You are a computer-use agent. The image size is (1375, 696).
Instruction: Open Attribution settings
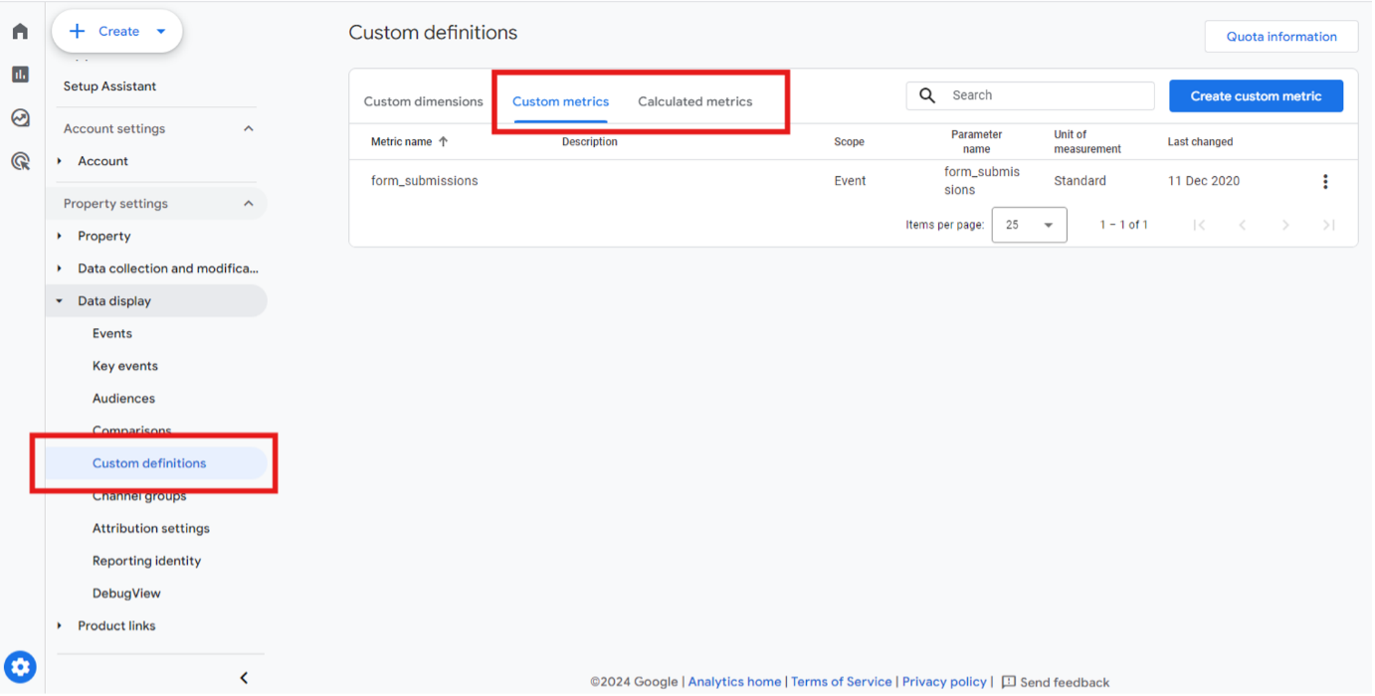pos(151,528)
